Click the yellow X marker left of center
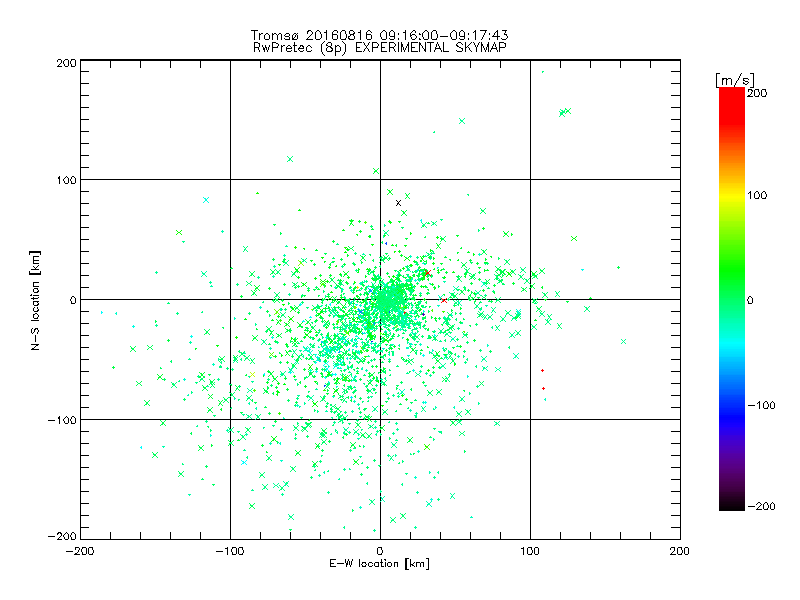 click(252, 375)
